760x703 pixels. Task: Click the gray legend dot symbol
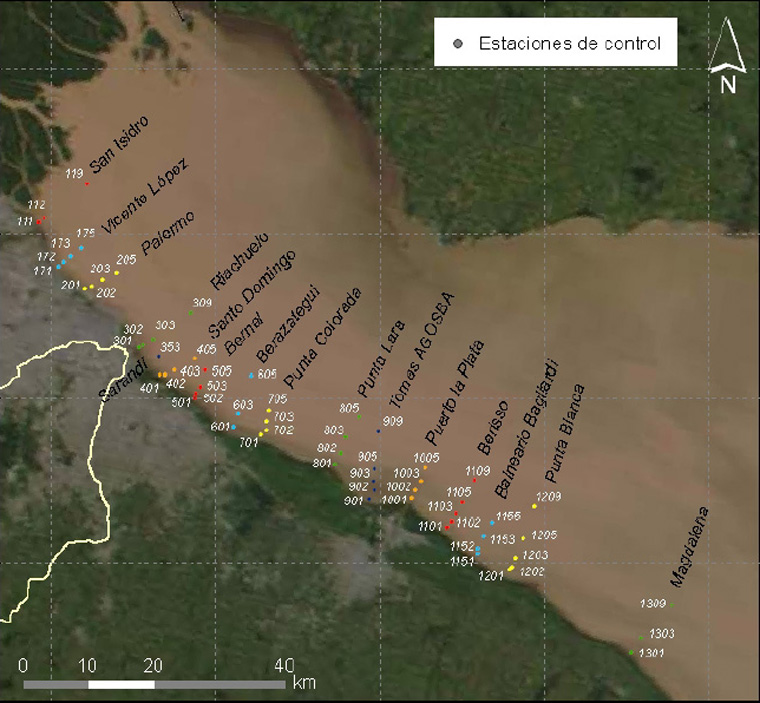tap(459, 44)
